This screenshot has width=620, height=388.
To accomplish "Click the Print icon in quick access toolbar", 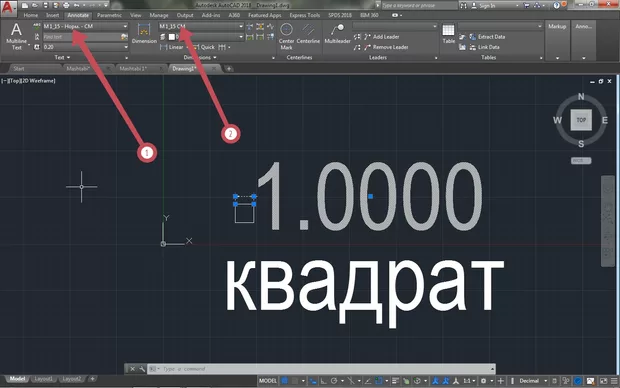I will [66, 6].
